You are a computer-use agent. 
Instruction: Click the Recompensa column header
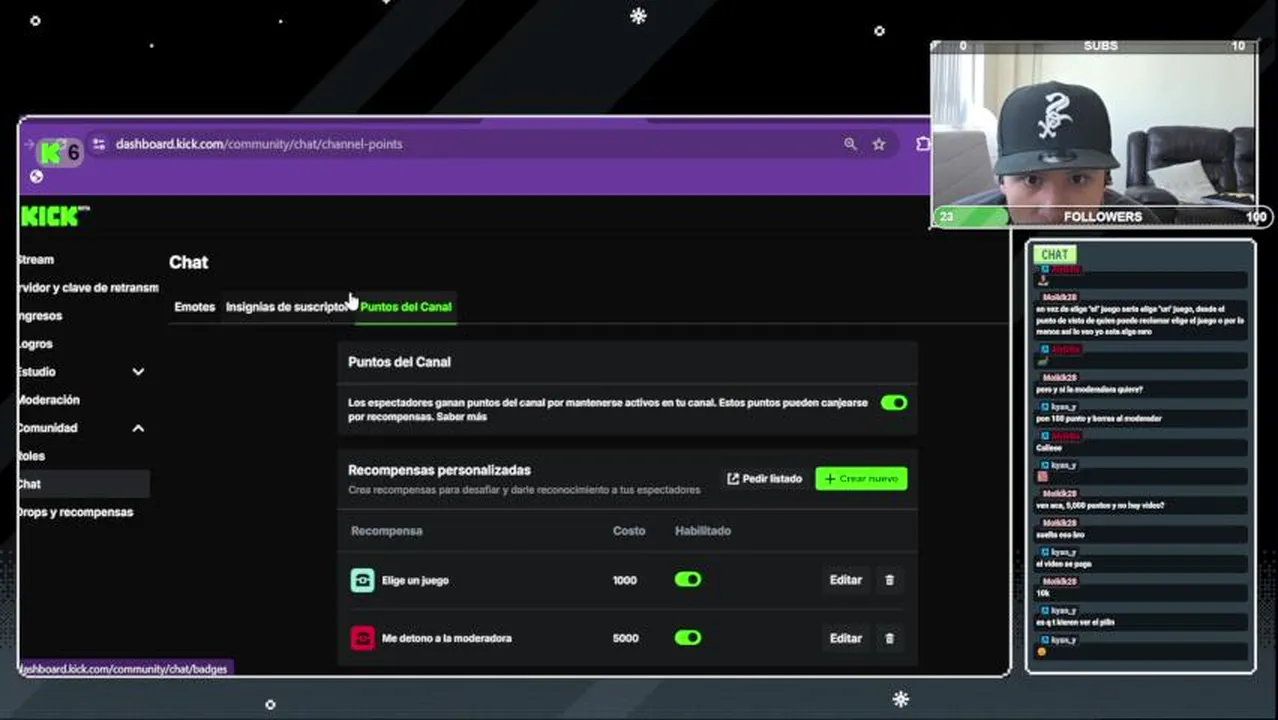pos(386,531)
